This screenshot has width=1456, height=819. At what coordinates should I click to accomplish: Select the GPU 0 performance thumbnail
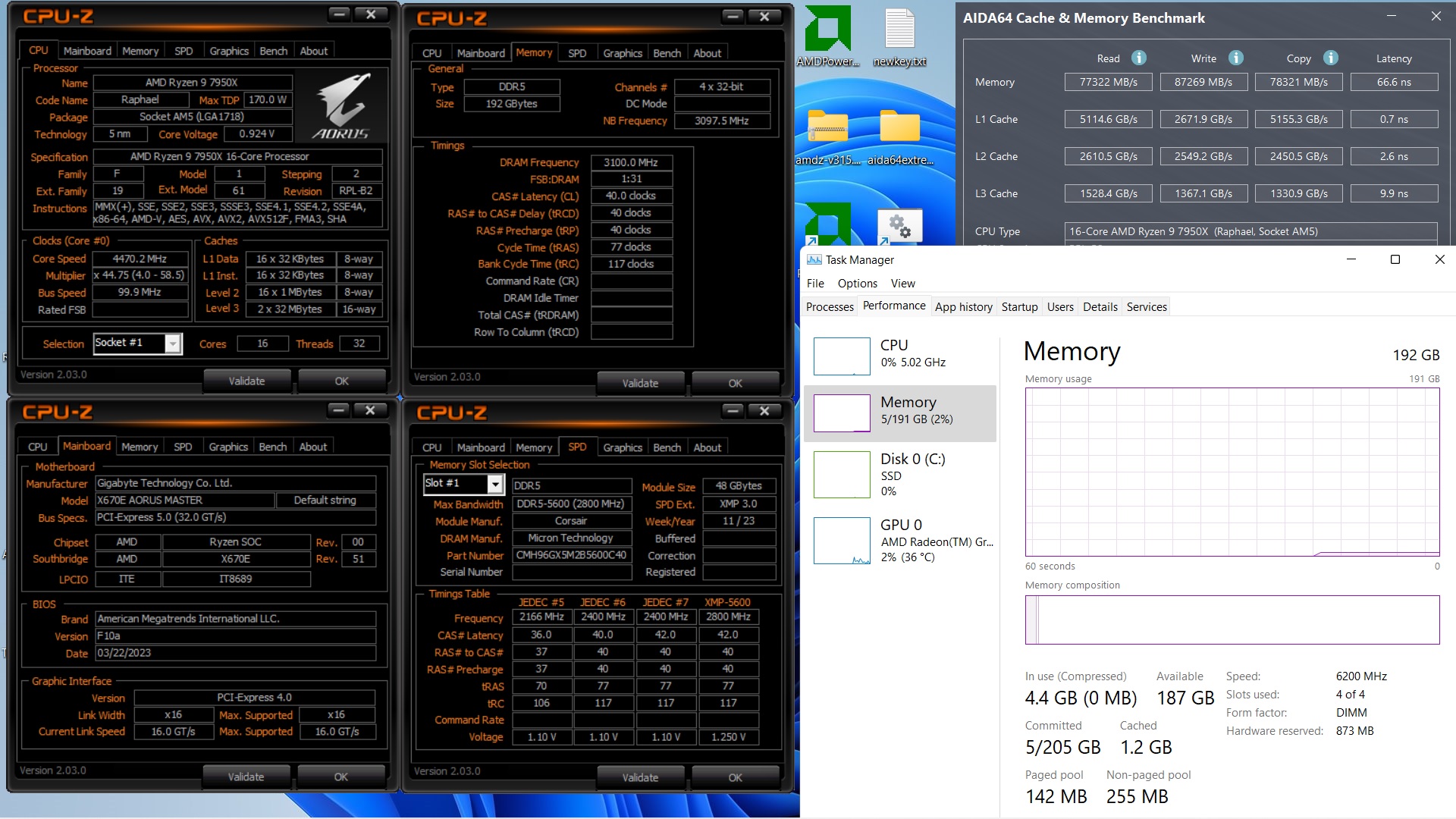coord(842,541)
